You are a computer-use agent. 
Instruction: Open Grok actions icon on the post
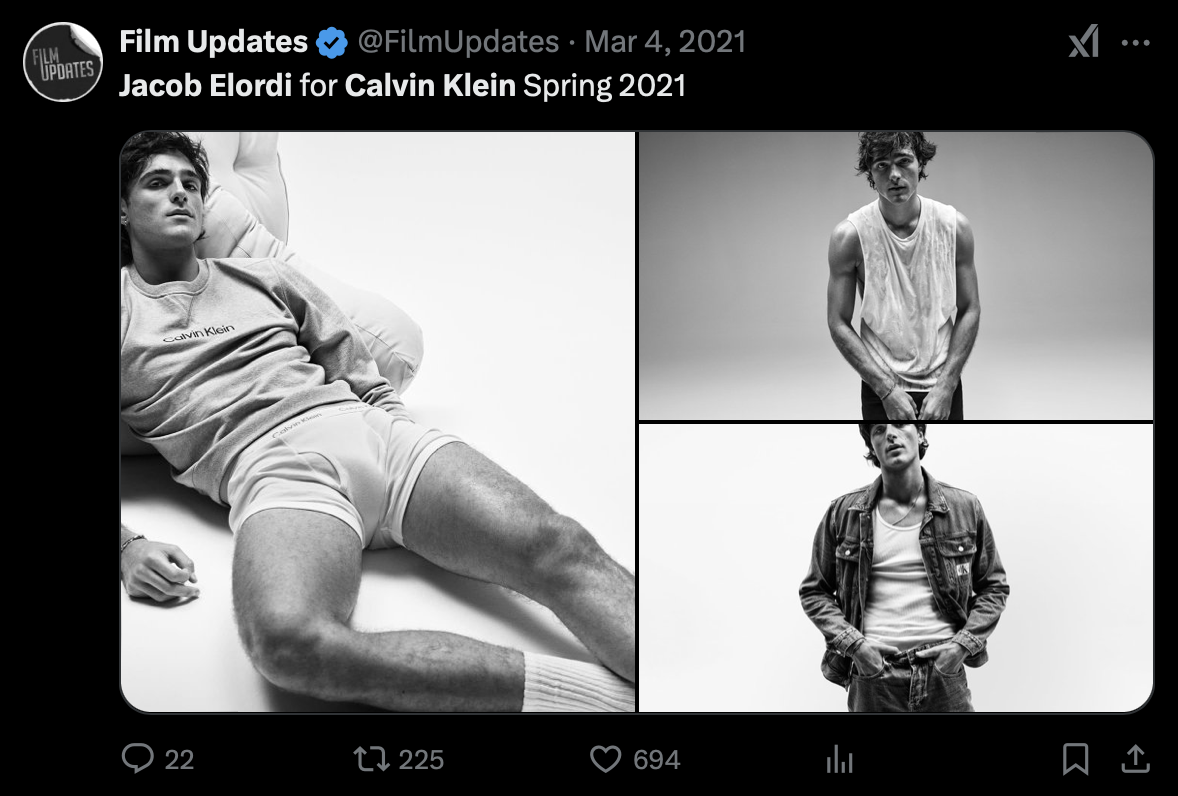pyautogui.click(x=1083, y=42)
